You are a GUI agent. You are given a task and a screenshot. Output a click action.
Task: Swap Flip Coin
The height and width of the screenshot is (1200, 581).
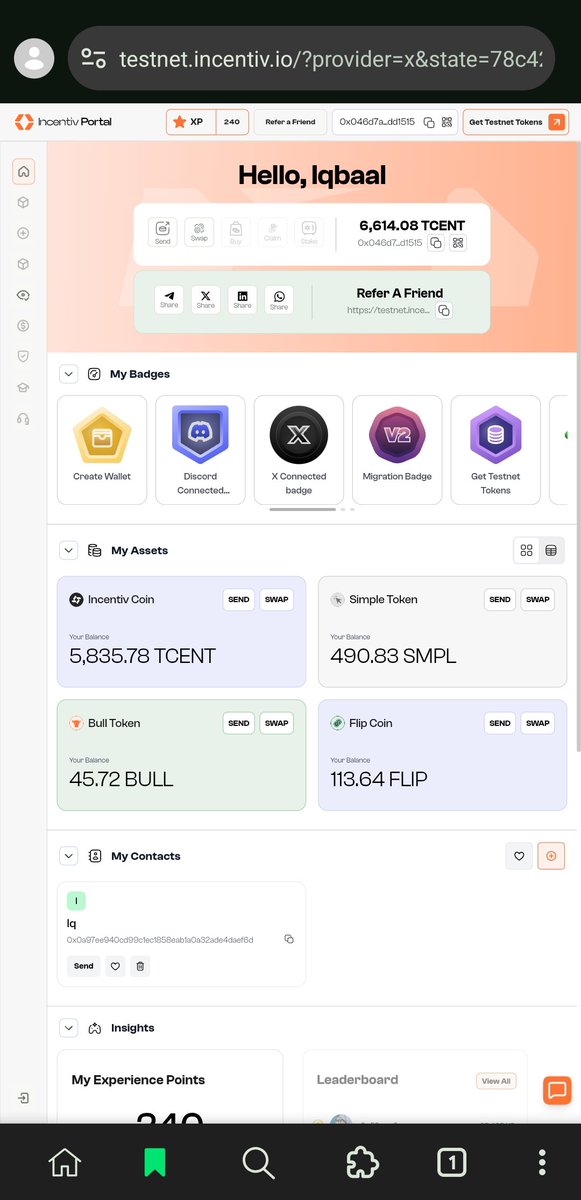pyautogui.click(x=538, y=723)
